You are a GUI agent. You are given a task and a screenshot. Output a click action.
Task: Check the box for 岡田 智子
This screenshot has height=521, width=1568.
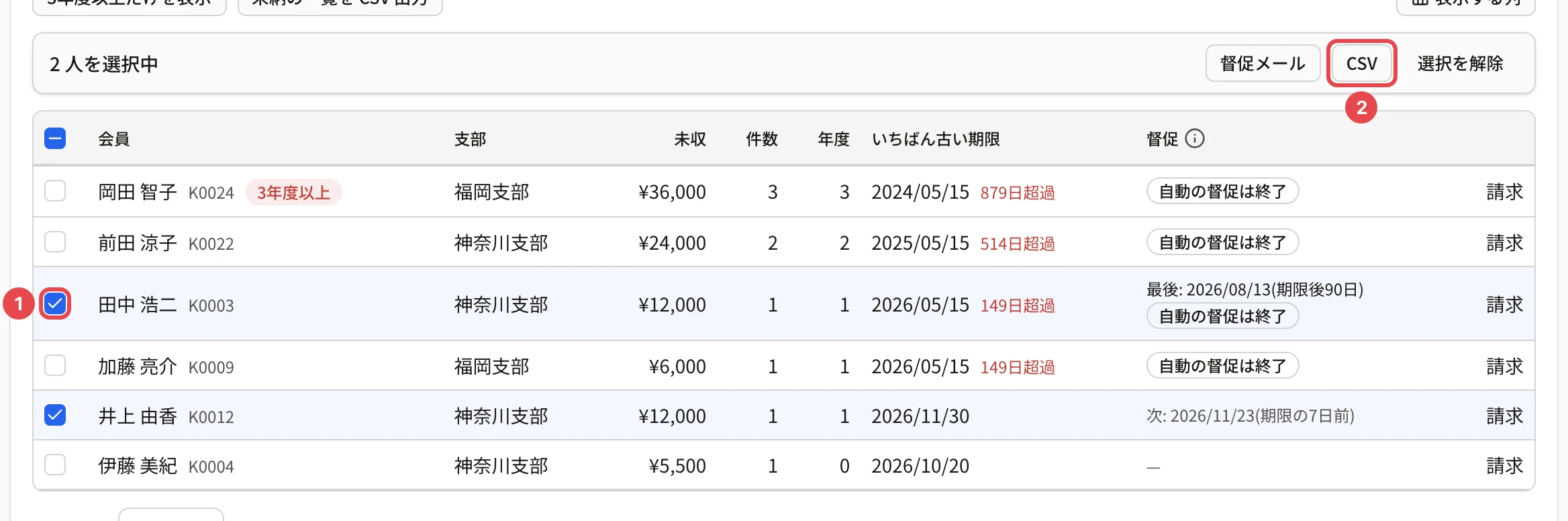coord(55,191)
